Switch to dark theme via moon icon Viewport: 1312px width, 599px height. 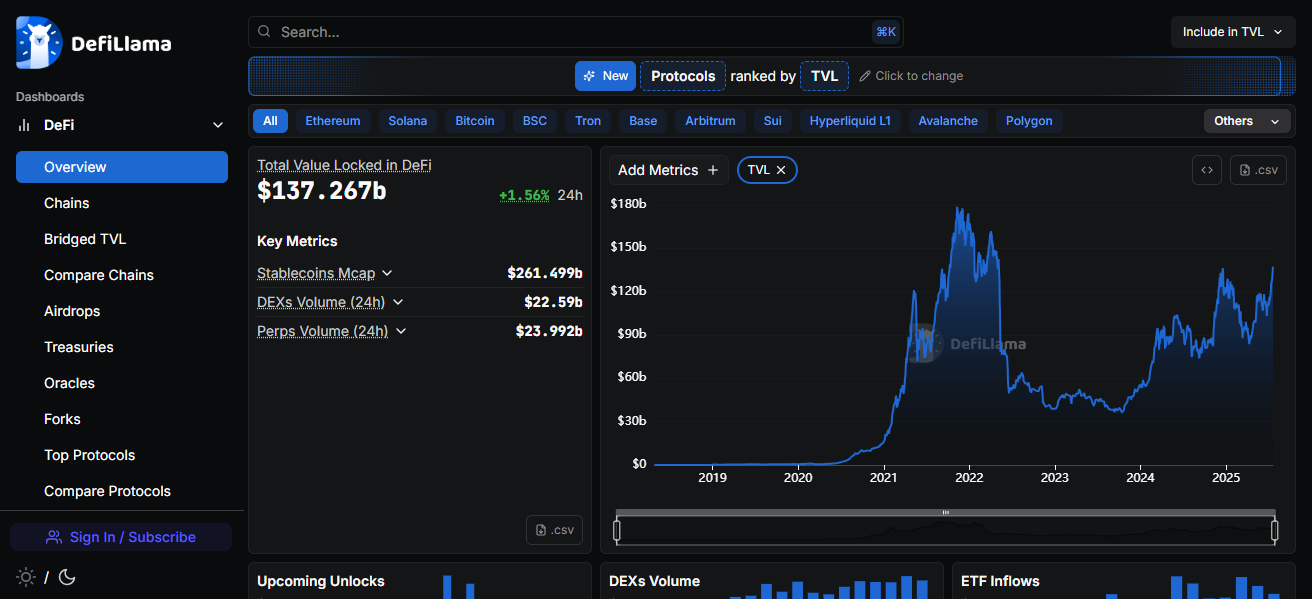click(67, 577)
